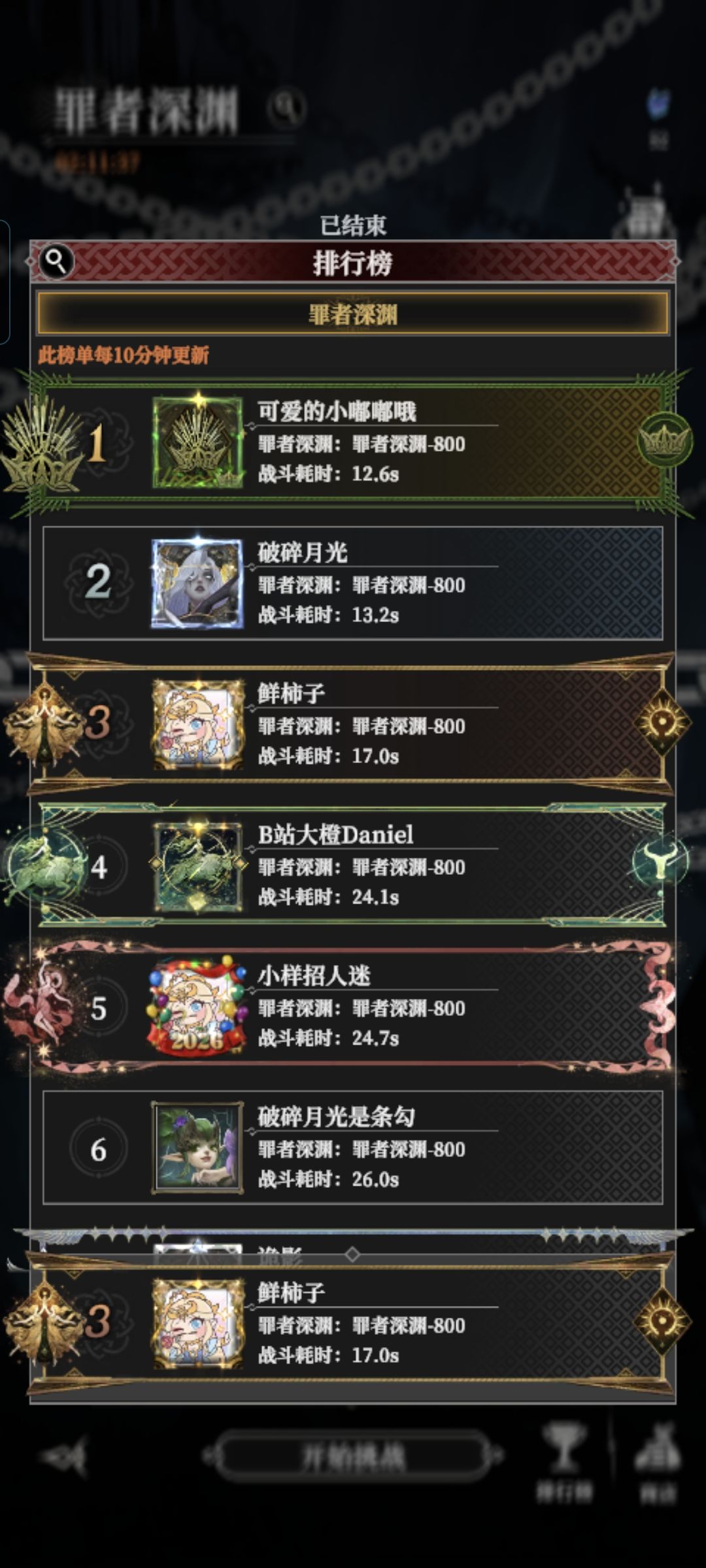706x1568 pixels.
Task: Tap the green centaur emblem beside rank 4
Action: click(x=44, y=866)
